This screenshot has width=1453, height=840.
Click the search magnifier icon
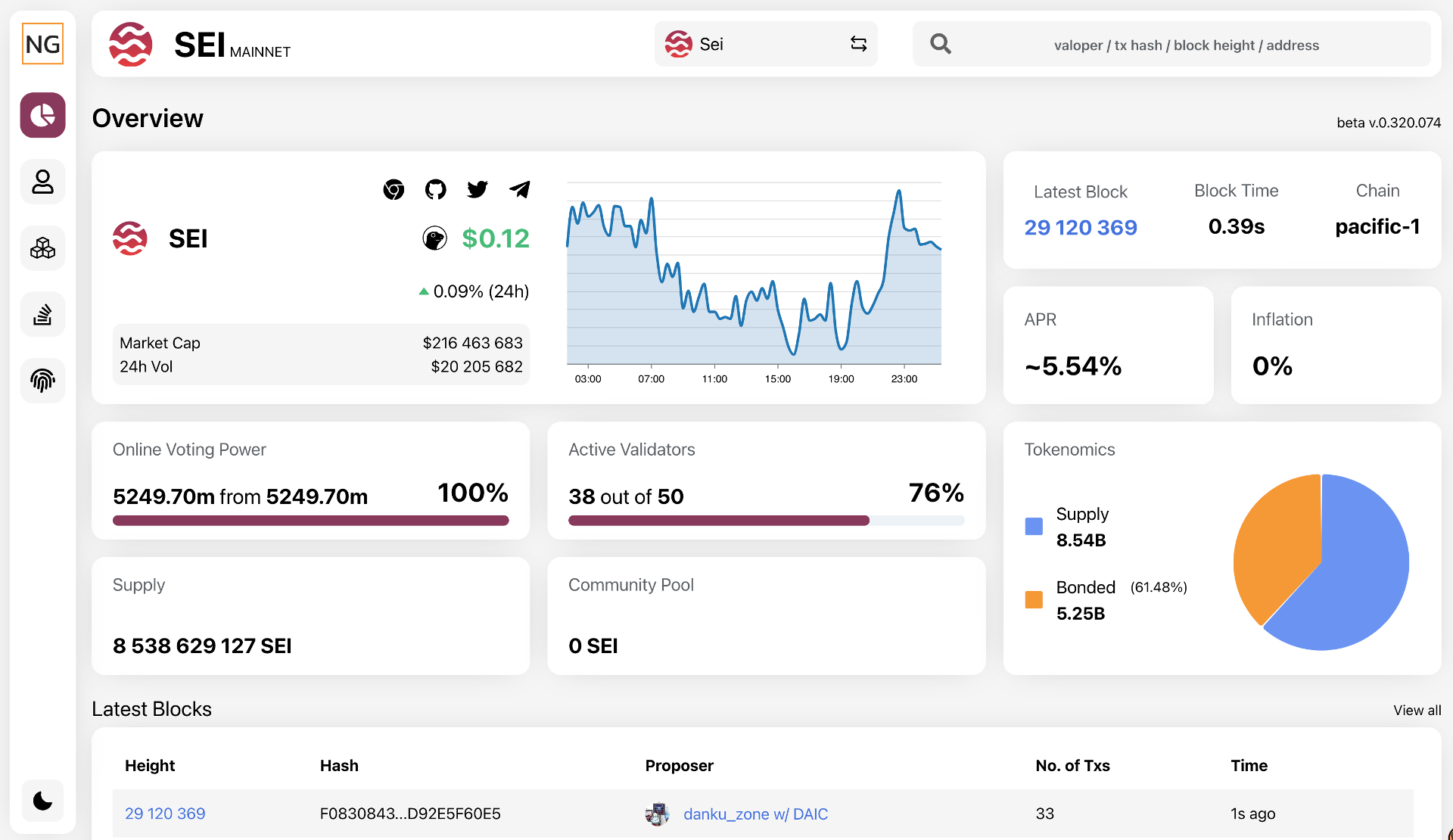click(941, 44)
